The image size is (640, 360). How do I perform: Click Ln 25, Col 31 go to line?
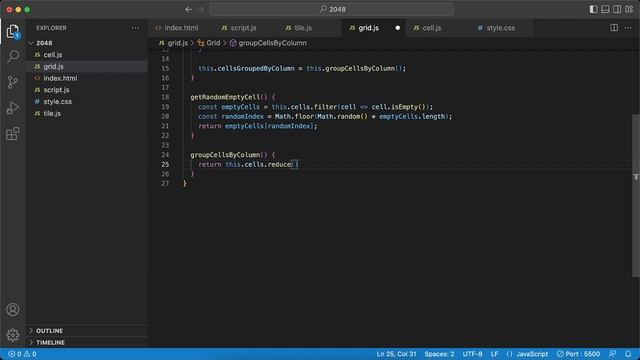click(396, 354)
